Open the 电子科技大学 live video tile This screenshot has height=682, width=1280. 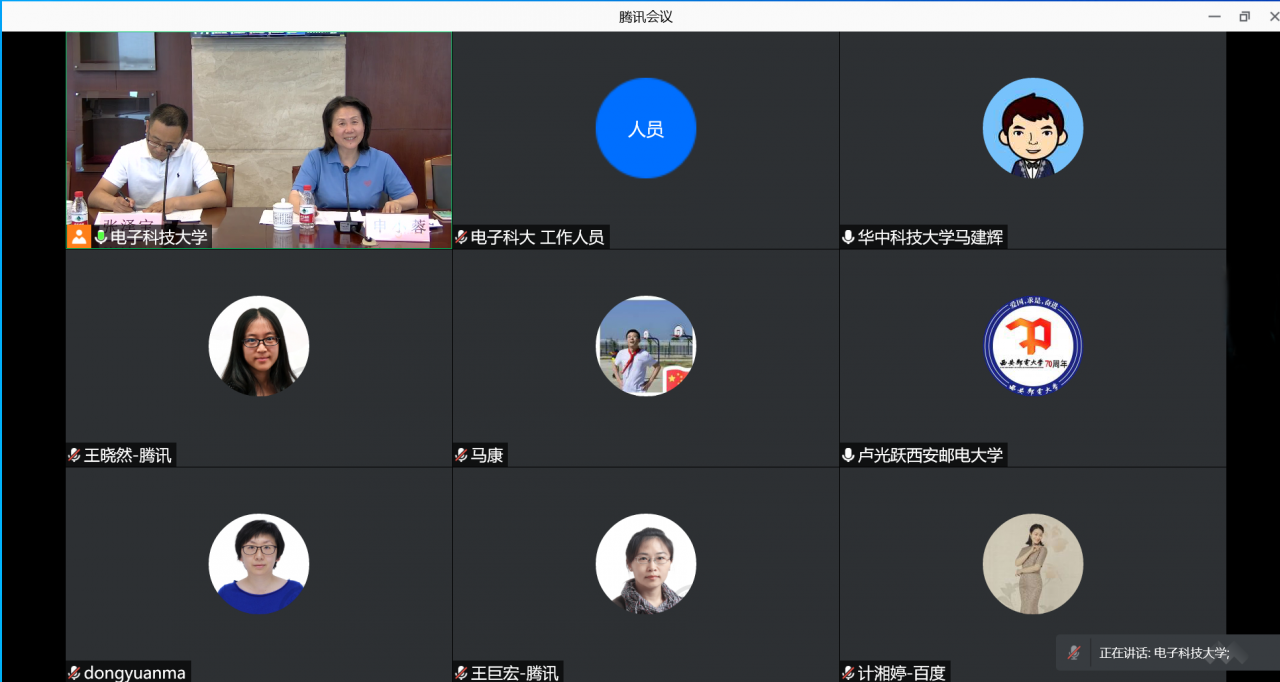pos(258,130)
